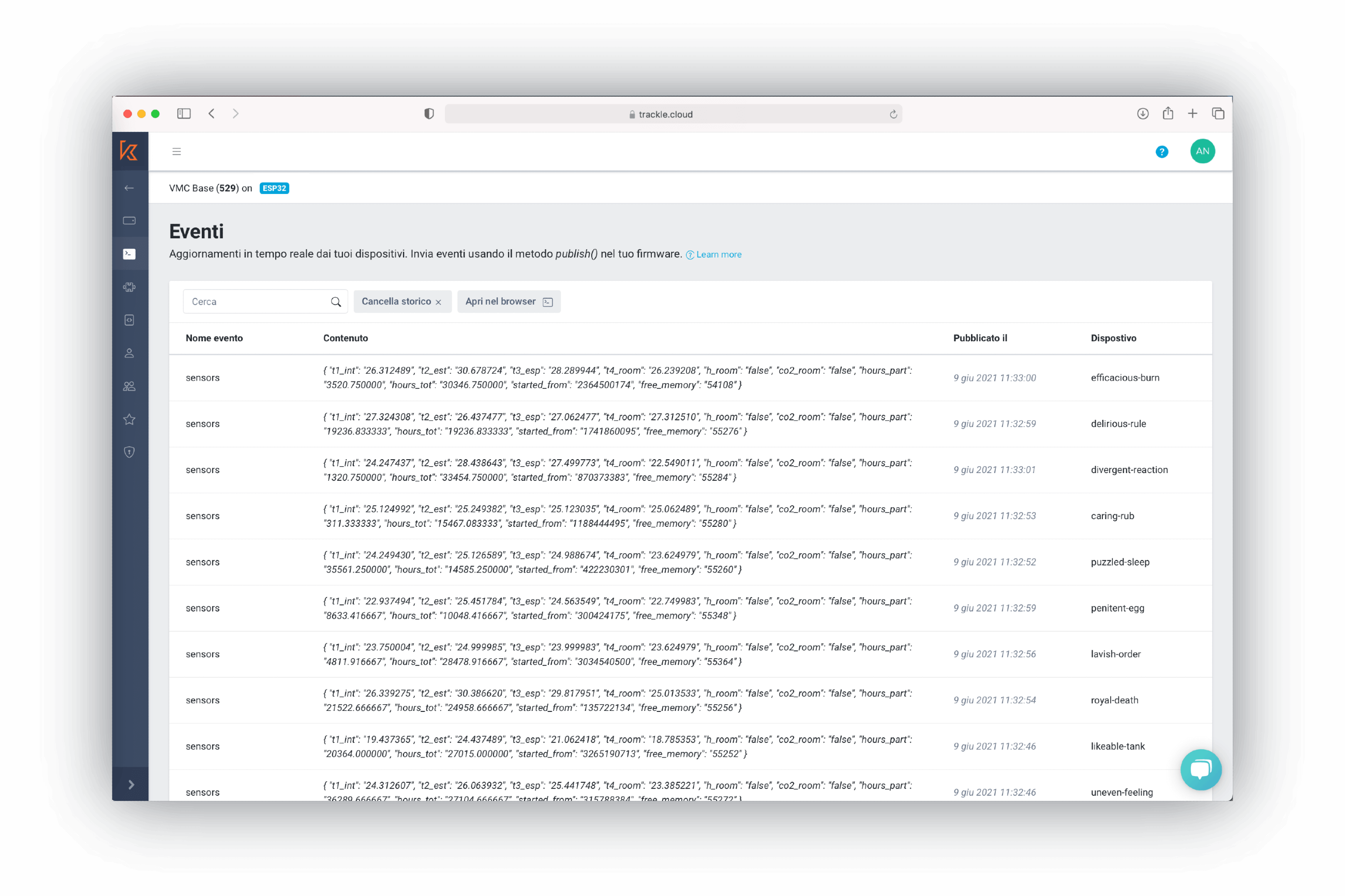This screenshot has height=896, width=1345.
Task: Click timestamp 9 giu 2021 11:33:00
Action: [995, 378]
